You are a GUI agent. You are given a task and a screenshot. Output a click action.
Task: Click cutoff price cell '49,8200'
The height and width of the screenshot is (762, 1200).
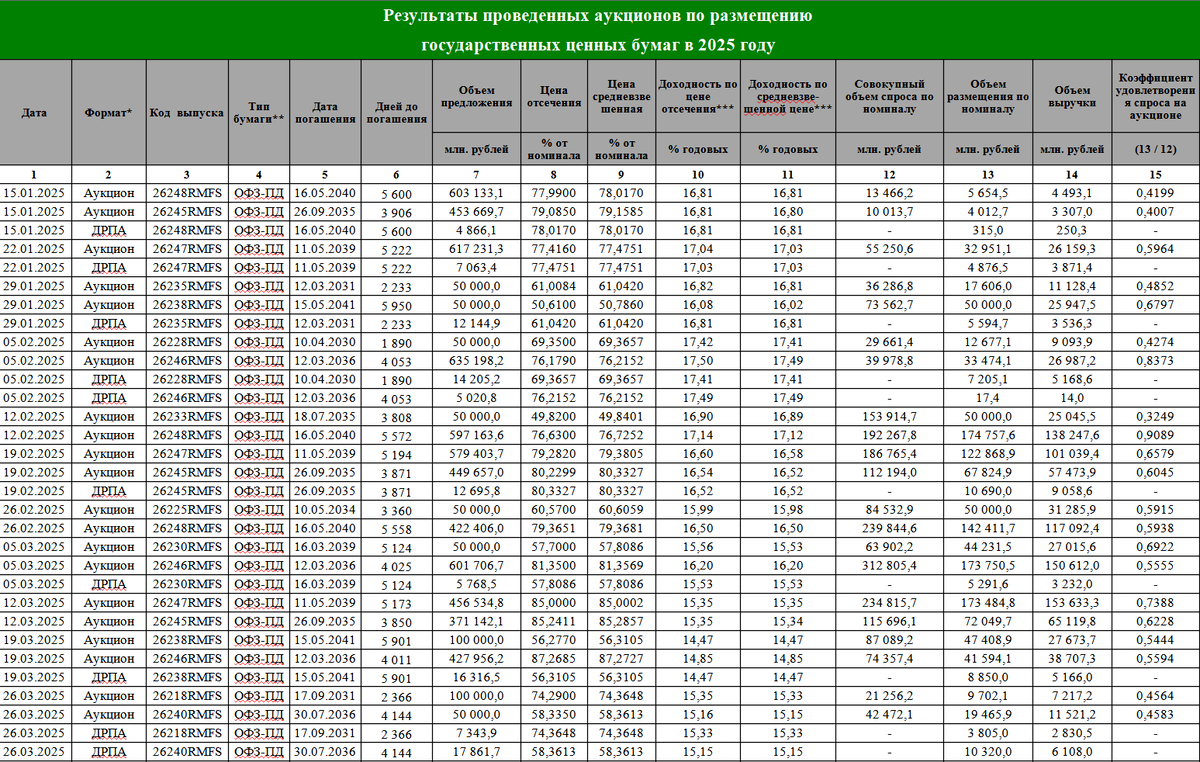click(x=553, y=416)
